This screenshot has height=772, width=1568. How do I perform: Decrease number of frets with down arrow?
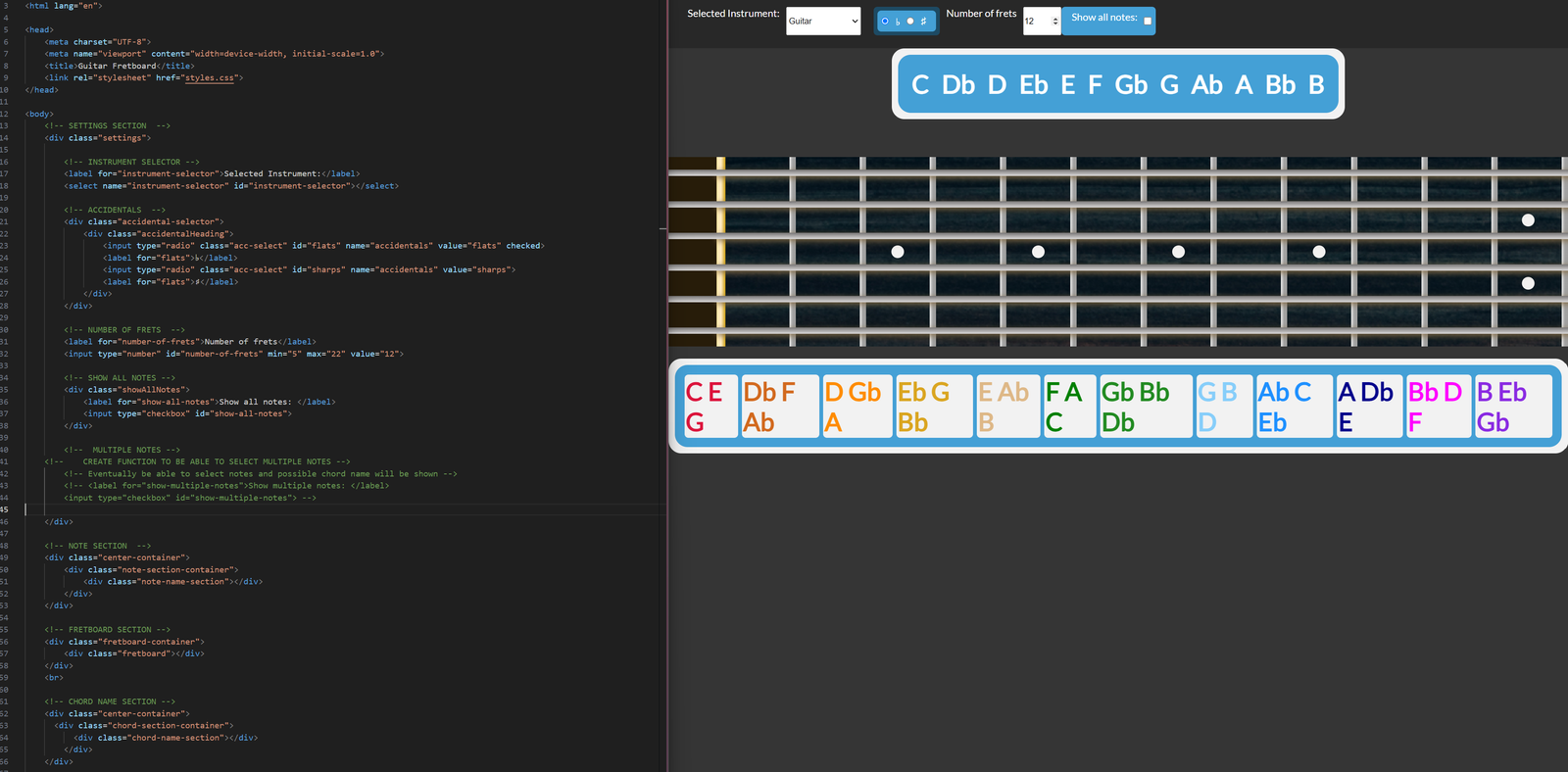1055,24
